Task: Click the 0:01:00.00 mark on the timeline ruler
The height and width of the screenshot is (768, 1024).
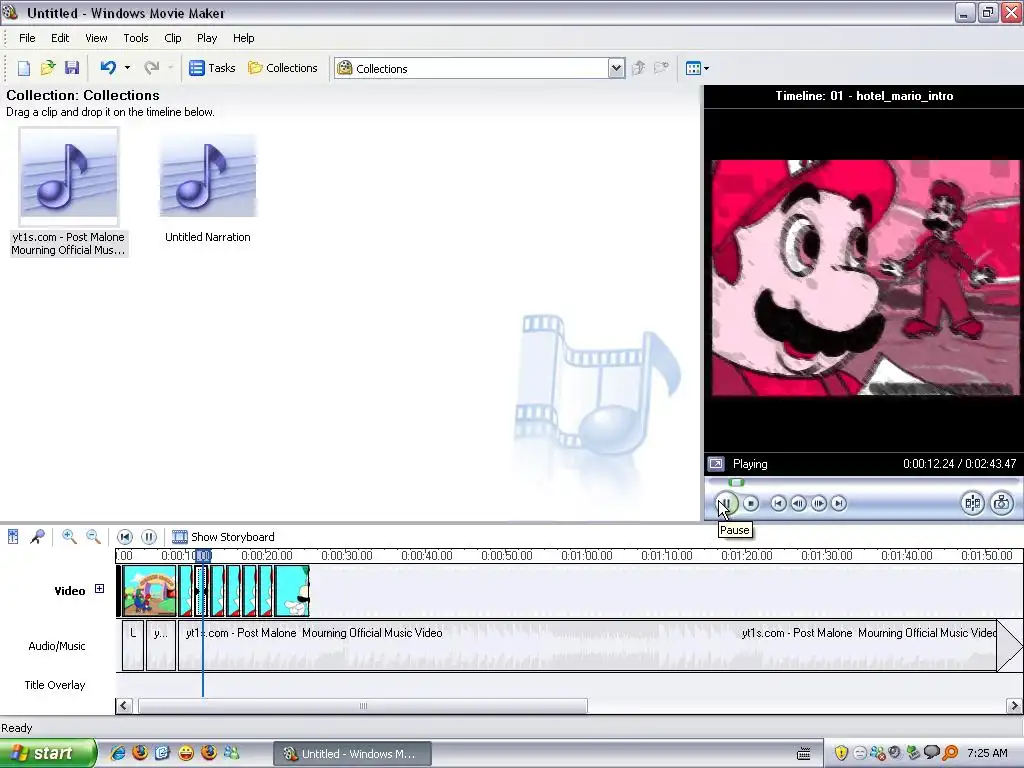Action: point(586,556)
